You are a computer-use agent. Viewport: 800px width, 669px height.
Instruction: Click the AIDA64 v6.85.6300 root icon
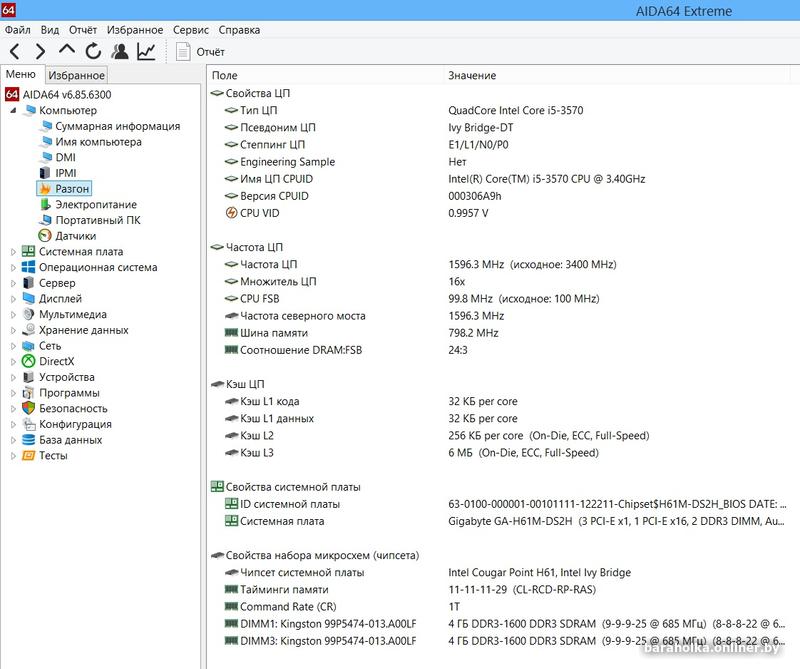click(12, 94)
